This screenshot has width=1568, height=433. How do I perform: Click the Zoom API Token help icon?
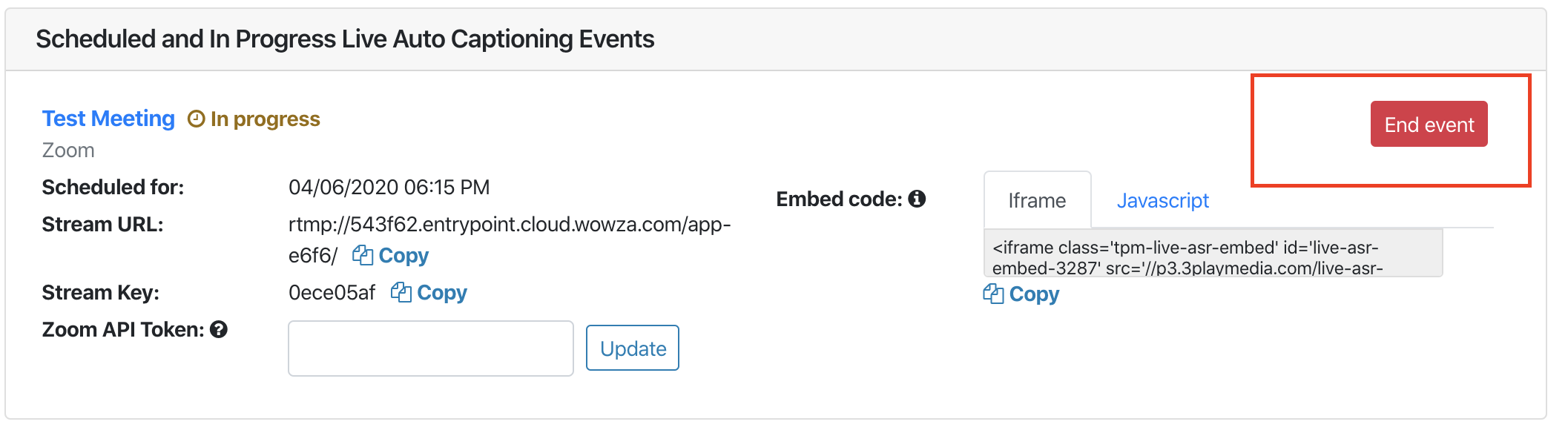tap(218, 329)
